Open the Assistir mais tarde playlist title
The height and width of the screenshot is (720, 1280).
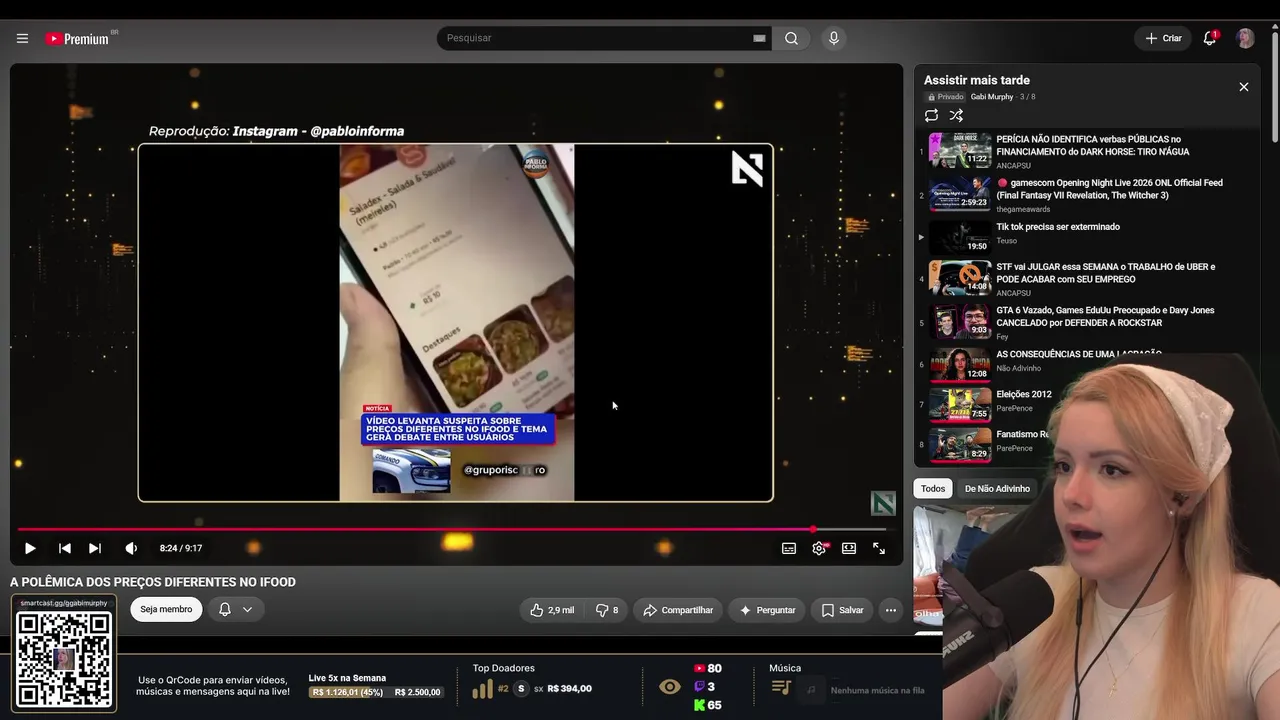pyautogui.click(x=977, y=80)
